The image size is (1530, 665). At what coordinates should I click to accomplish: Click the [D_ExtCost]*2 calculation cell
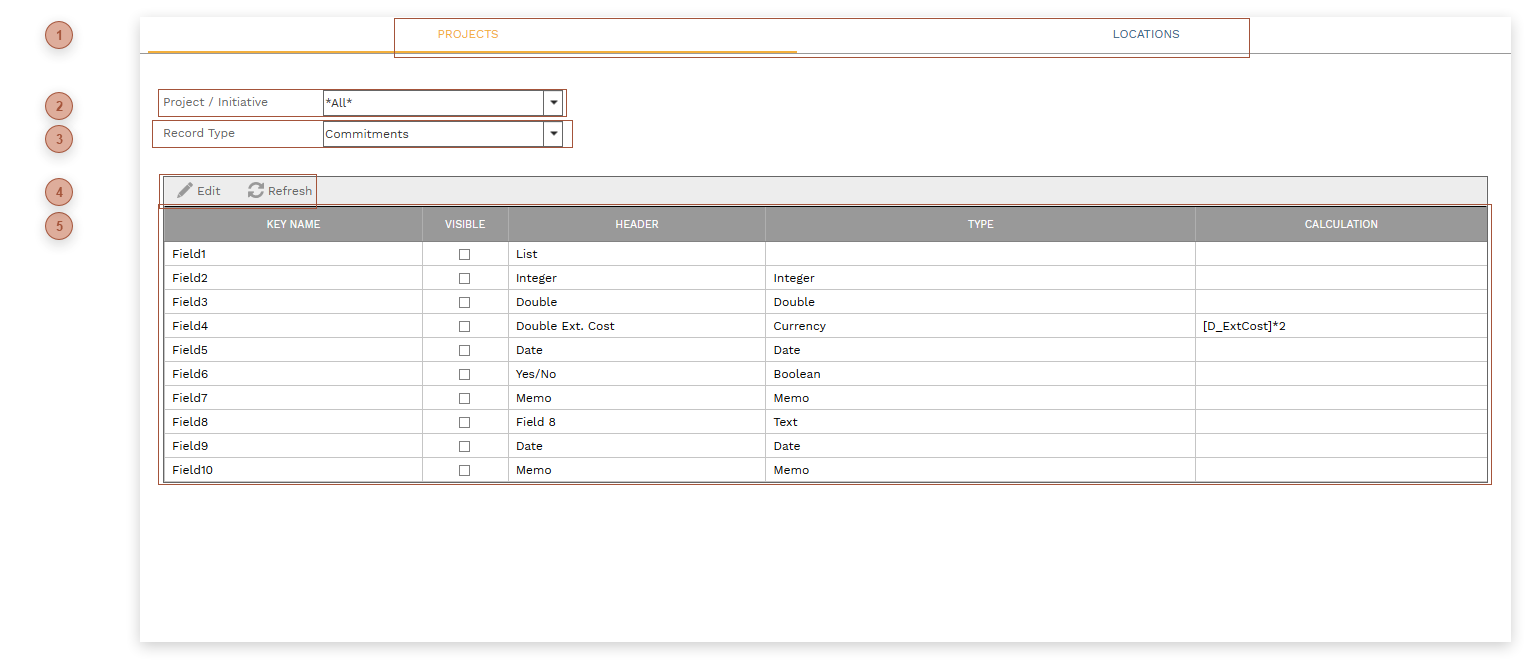tap(1341, 325)
